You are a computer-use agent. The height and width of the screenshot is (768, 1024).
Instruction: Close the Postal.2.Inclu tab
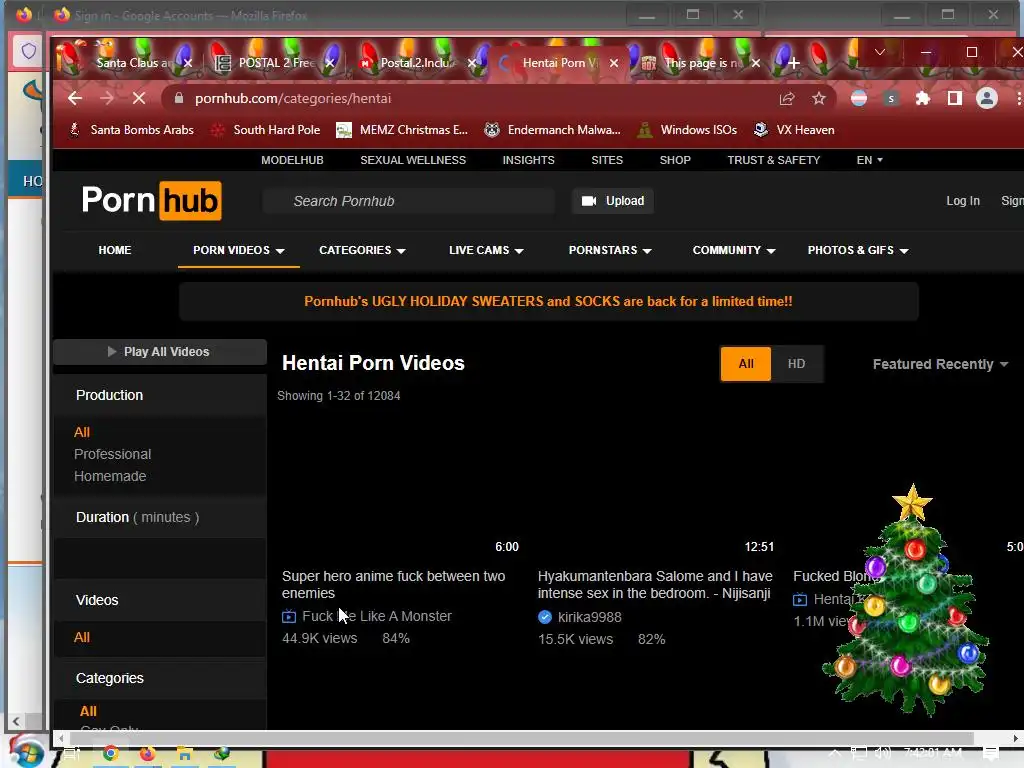472,63
